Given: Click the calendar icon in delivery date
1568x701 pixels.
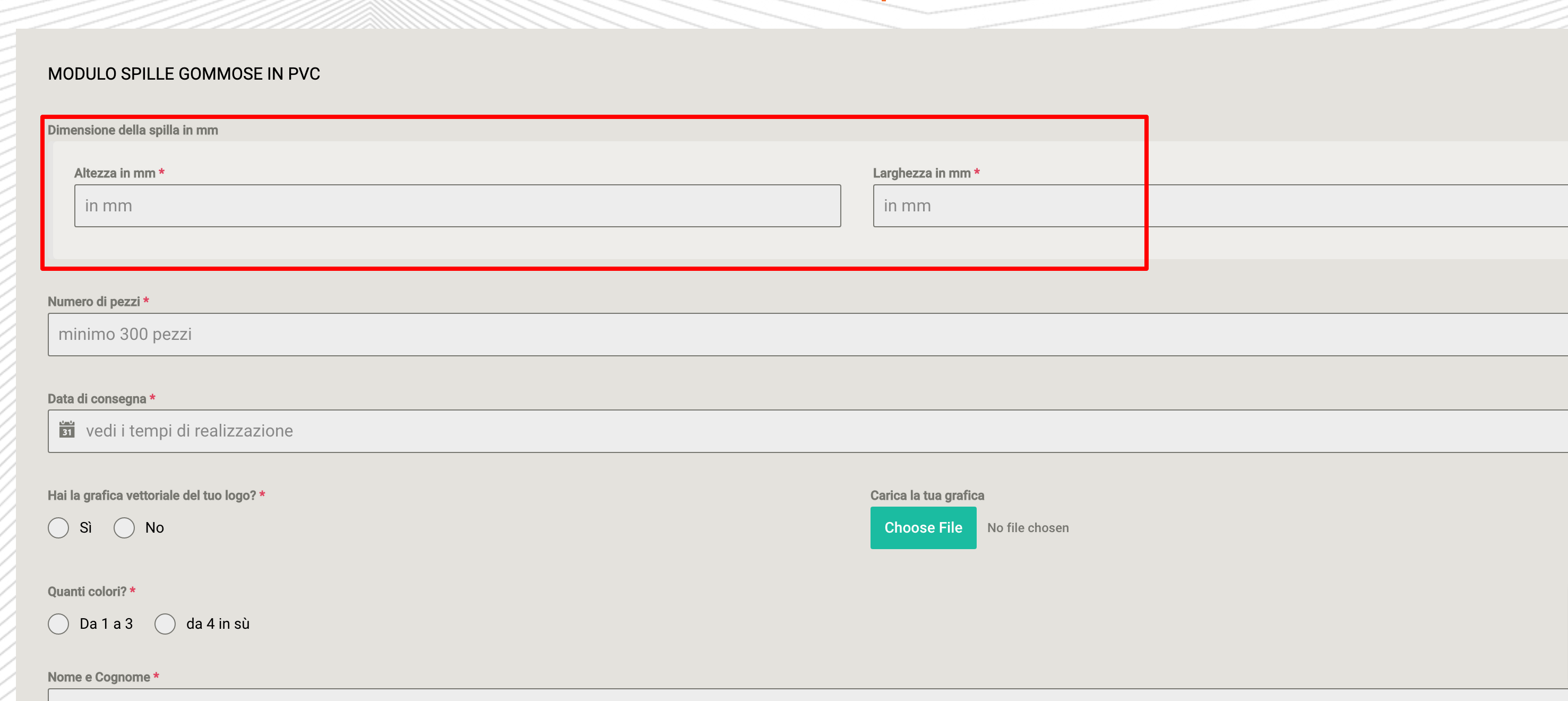Looking at the screenshot, I should click(67, 430).
